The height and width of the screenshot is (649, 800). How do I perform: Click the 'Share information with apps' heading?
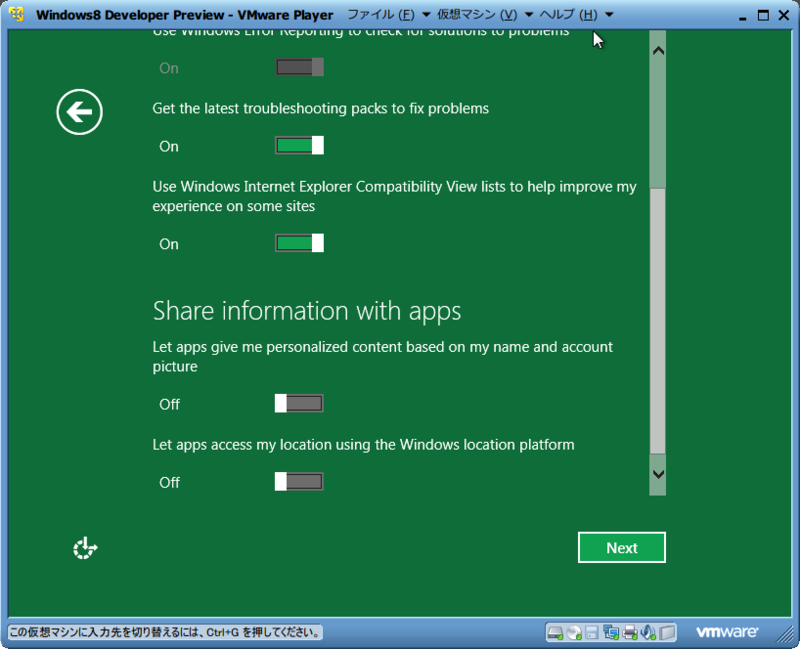point(307,311)
